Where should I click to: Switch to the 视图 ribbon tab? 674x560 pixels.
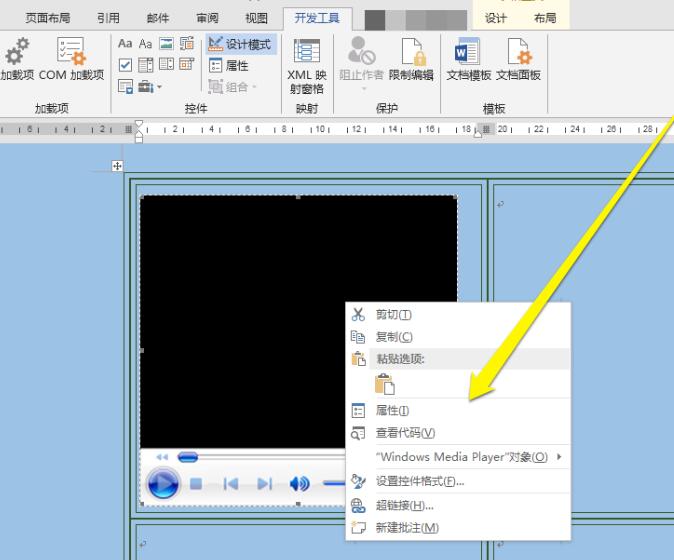click(x=256, y=18)
